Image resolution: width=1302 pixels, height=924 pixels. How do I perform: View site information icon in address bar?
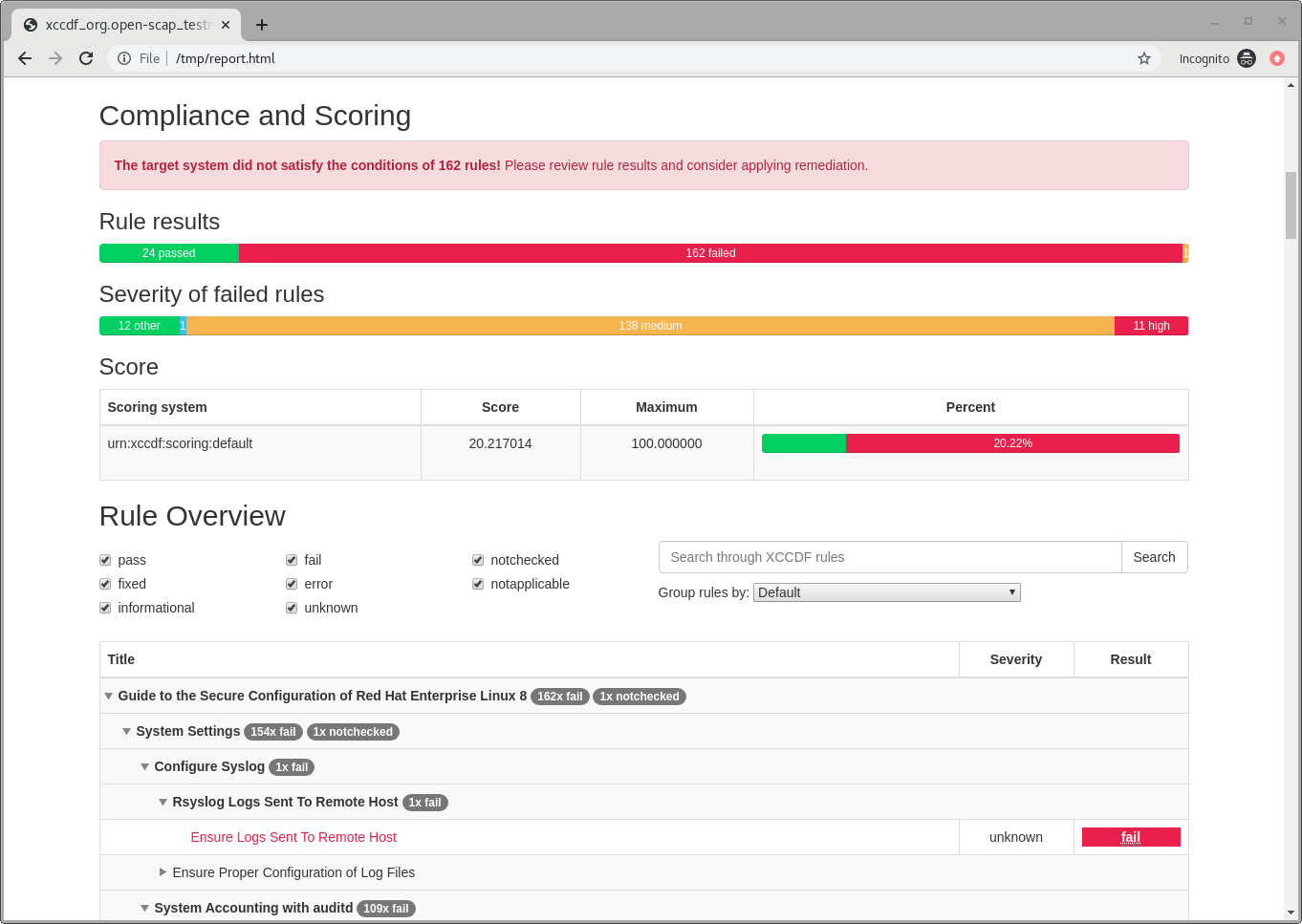click(124, 58)
